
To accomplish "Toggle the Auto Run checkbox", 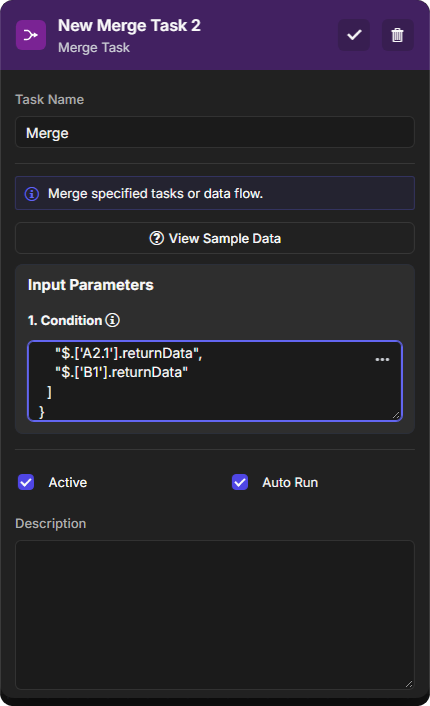I will coord(240,482).
